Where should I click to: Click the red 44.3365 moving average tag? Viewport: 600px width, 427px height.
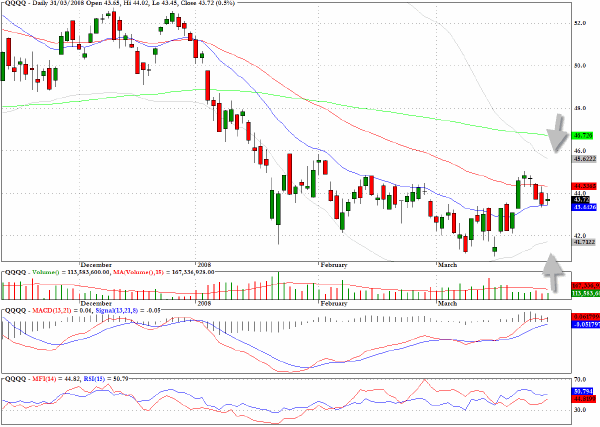click(x=584, y=186)
